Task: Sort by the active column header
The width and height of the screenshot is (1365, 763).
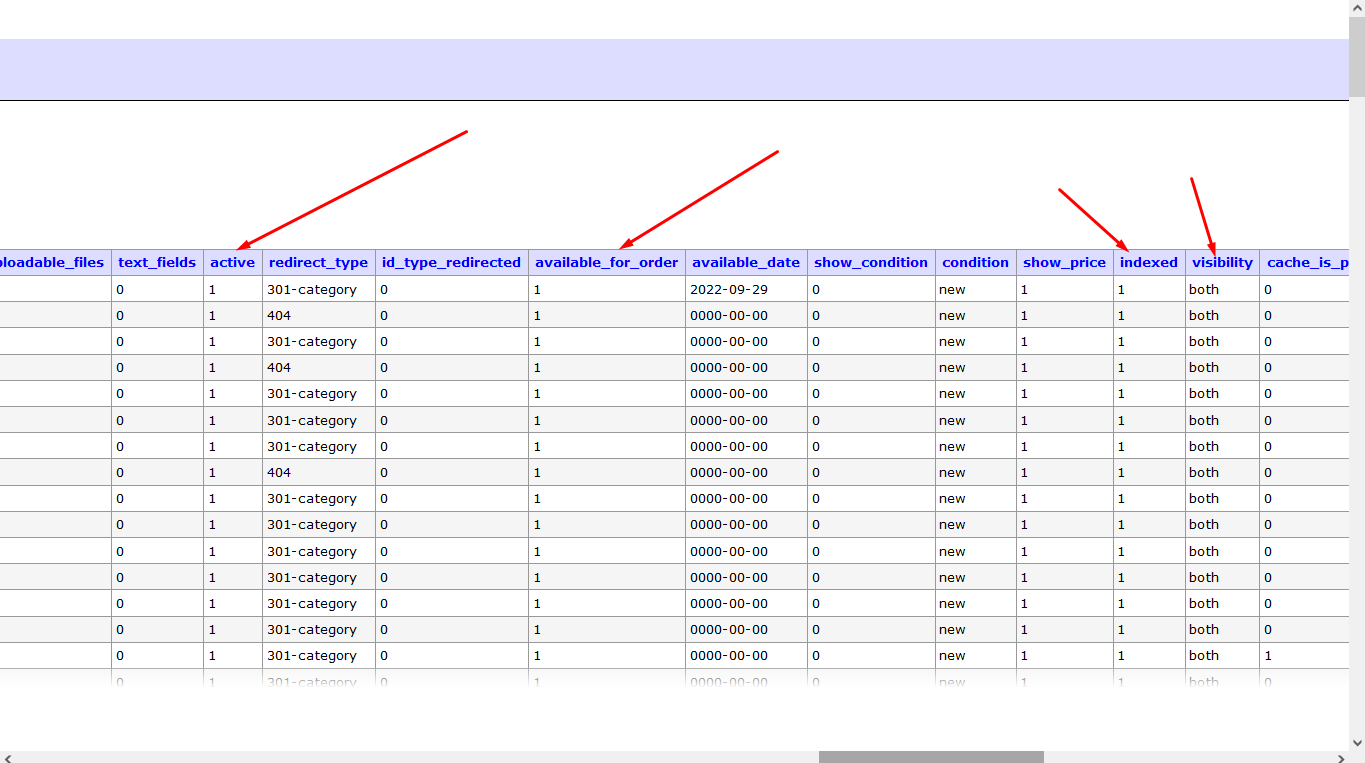Action: [232, 262]
